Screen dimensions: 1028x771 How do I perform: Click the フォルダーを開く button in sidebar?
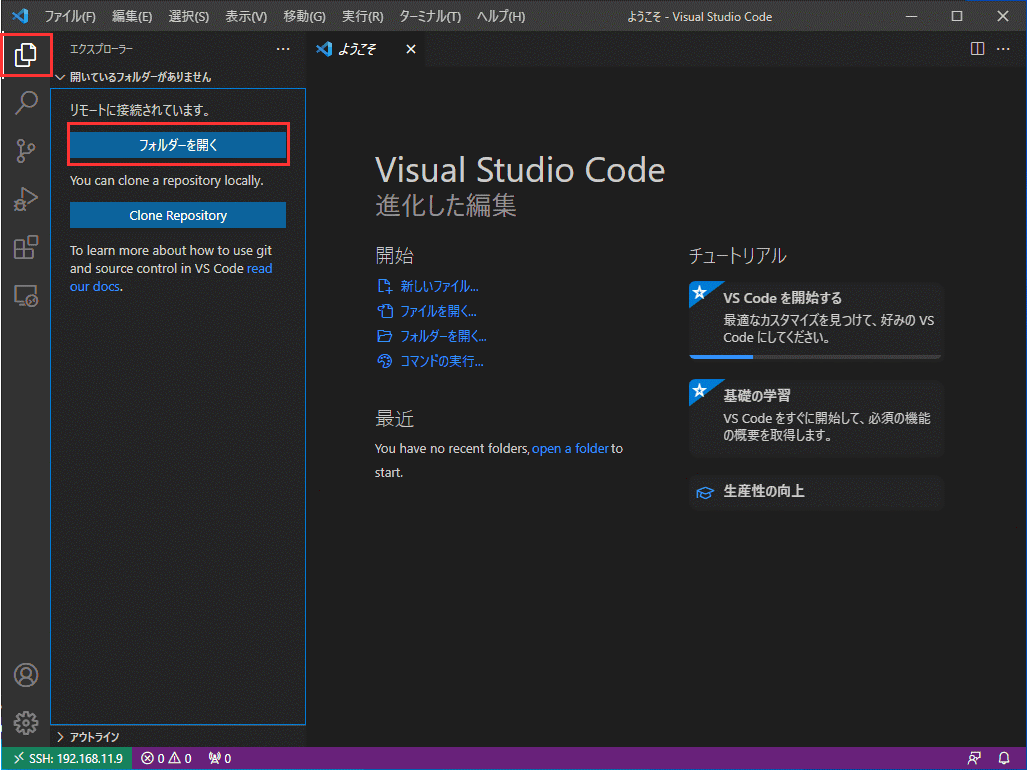click(178, 145)
